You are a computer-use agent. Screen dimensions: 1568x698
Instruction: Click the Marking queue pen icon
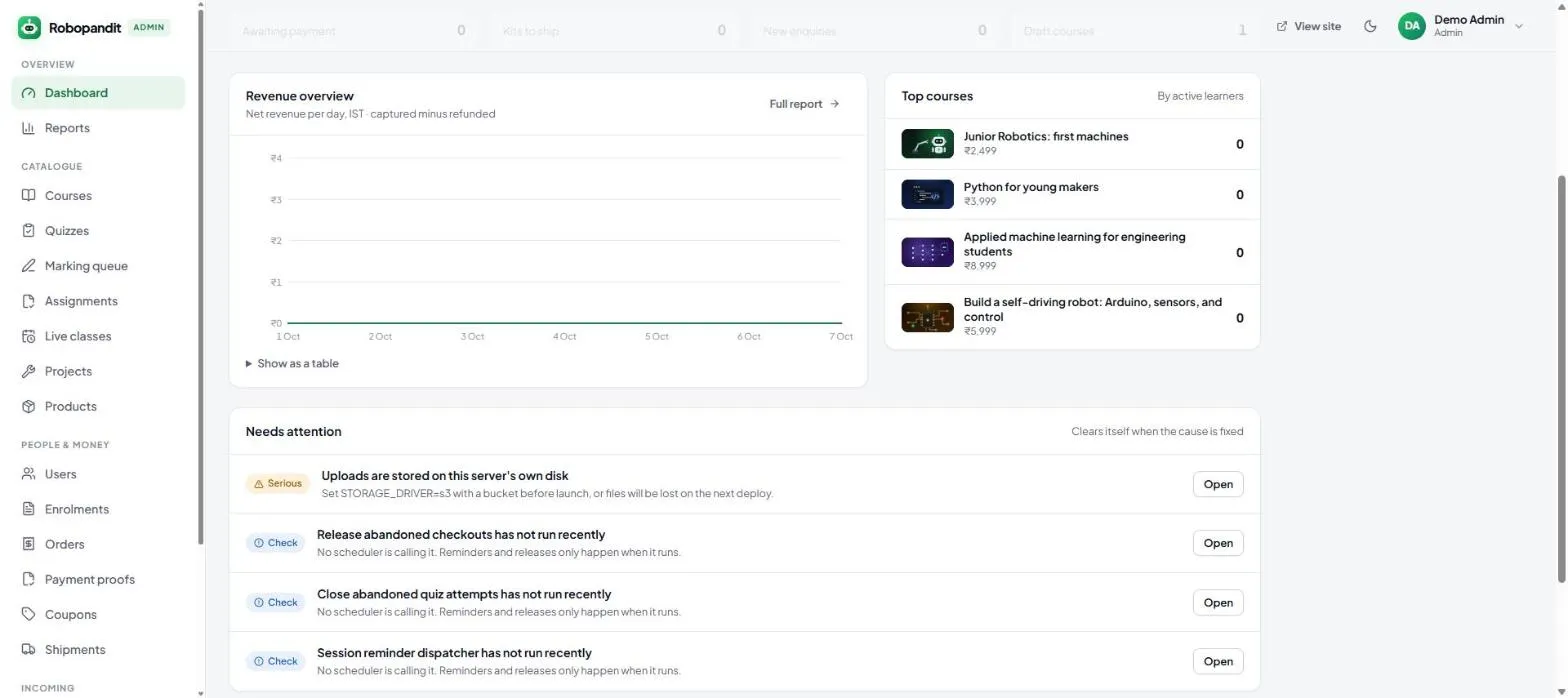click(28, 266)
